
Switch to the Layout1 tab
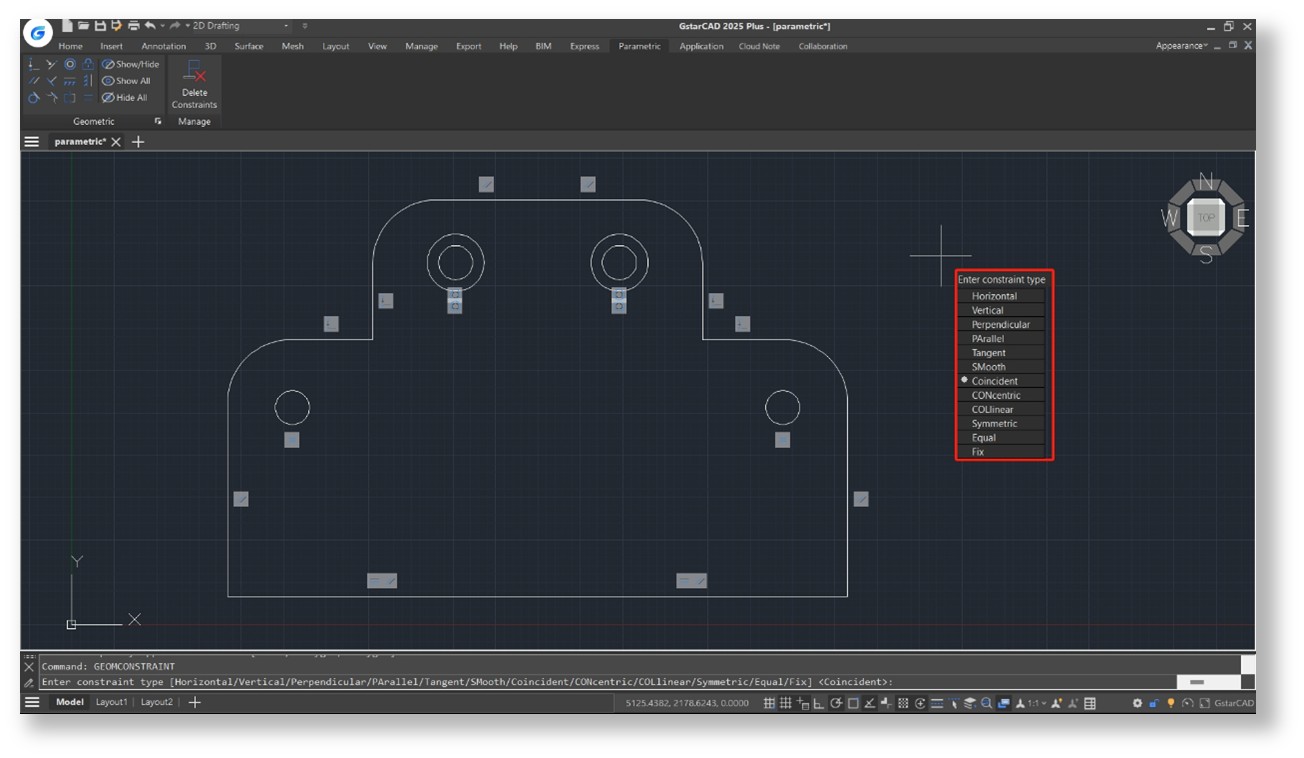tap(112, 702)
